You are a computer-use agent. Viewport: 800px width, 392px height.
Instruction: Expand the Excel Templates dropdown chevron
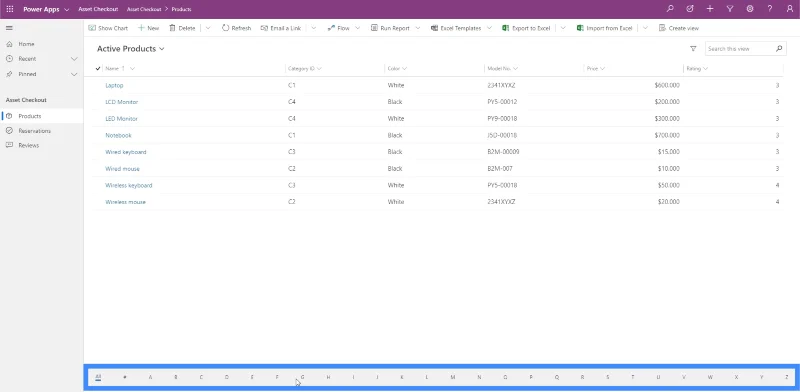tap(489, 28)
